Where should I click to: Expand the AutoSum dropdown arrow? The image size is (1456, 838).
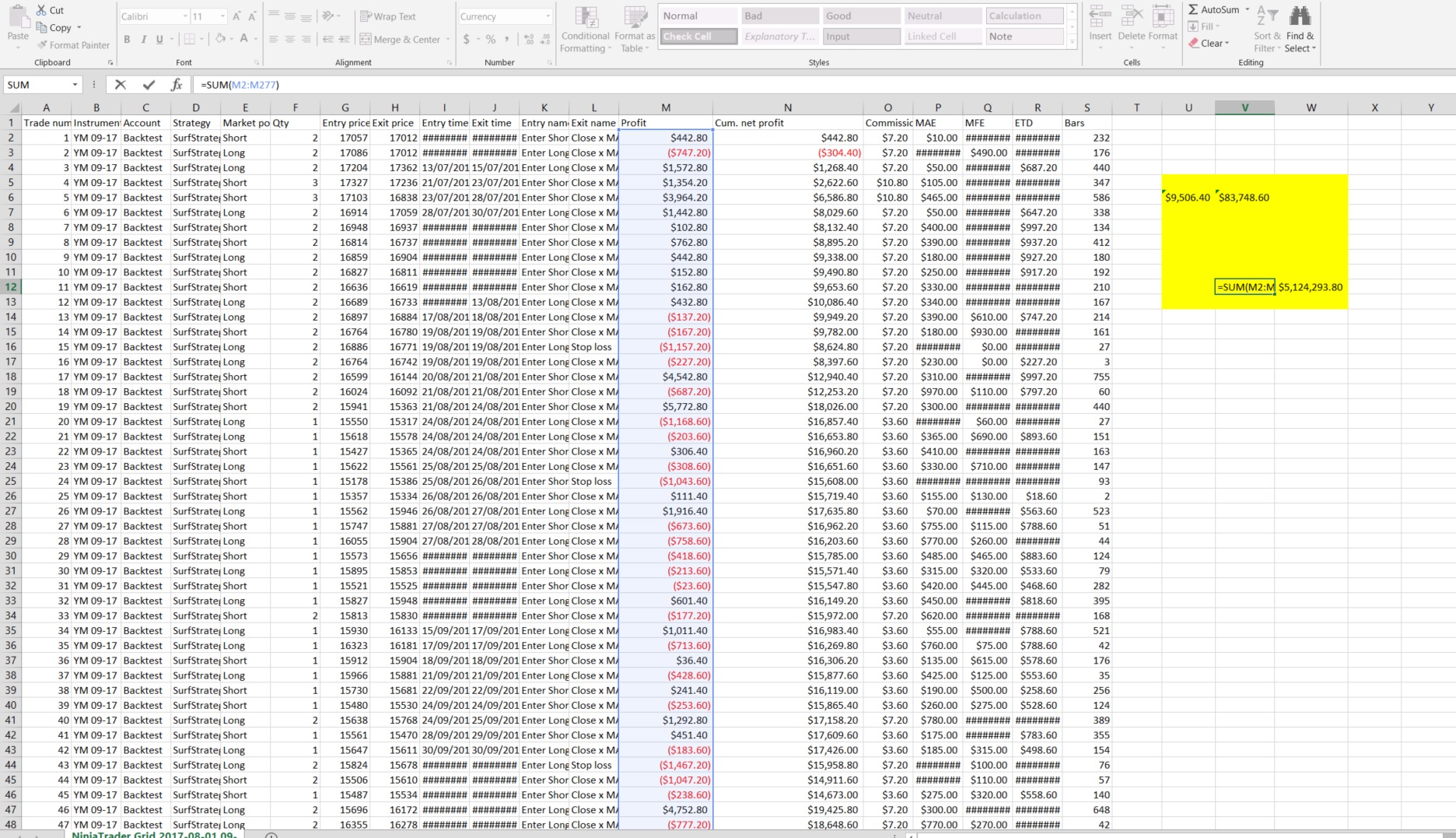(1247, 10)
